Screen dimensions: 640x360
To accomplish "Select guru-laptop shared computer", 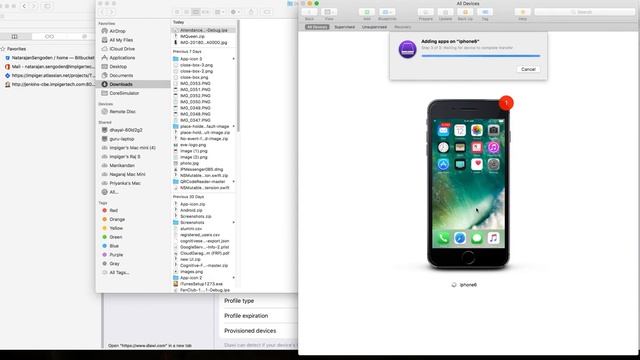I will point(122,139).
